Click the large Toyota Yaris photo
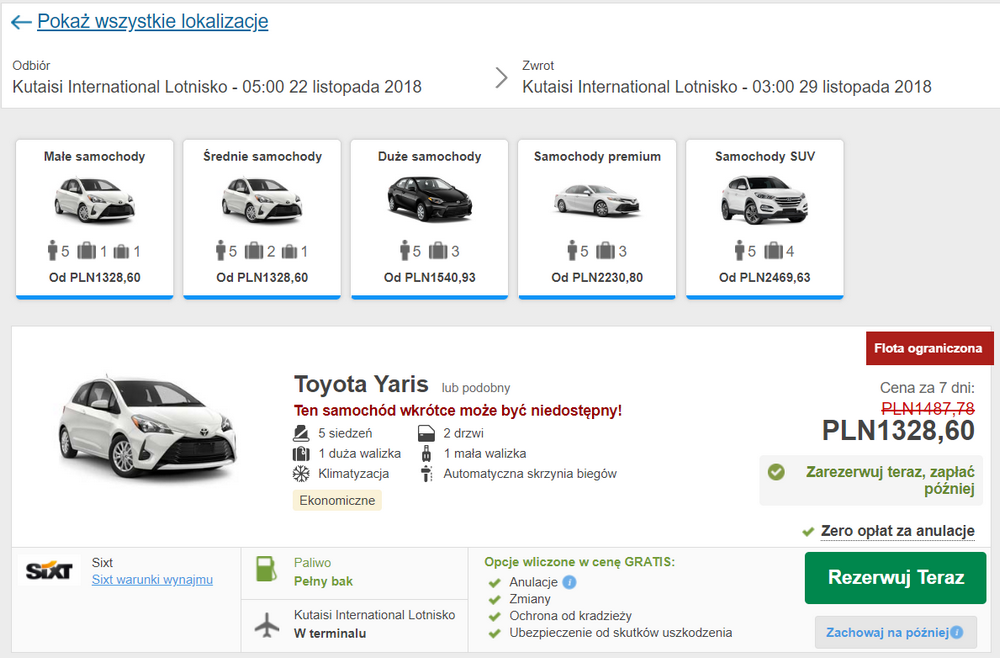The image size is (1000, 658). [x=148, y=427]
